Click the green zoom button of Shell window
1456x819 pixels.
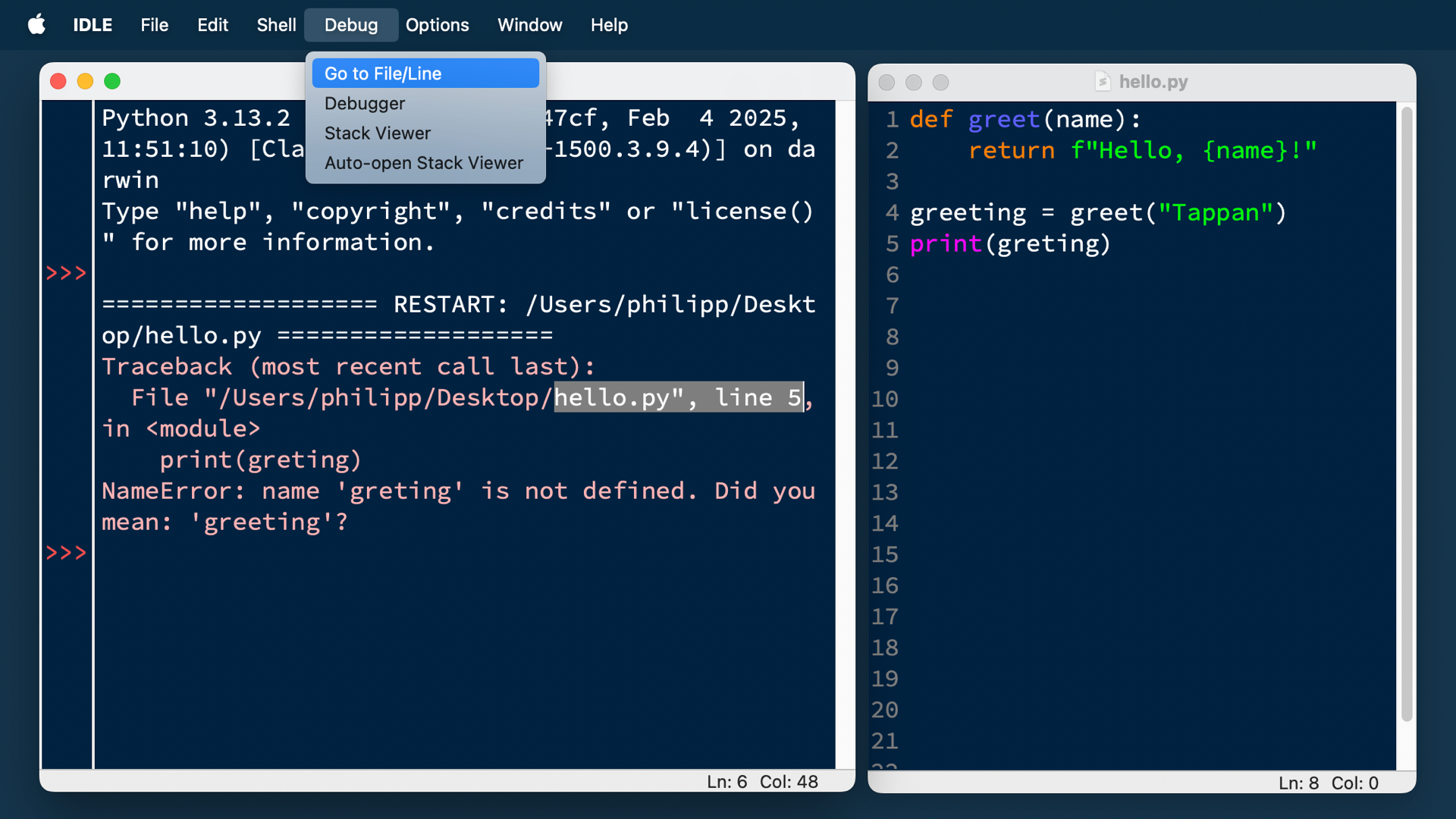[x=112, y=81]
